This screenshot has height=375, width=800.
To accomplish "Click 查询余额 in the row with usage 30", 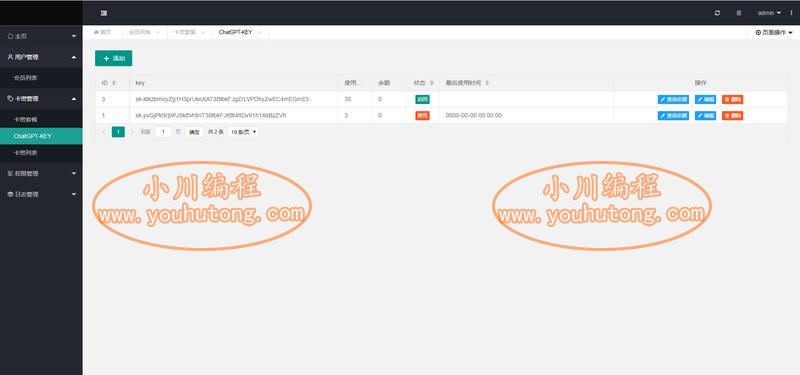I will (x=673, y=99).
